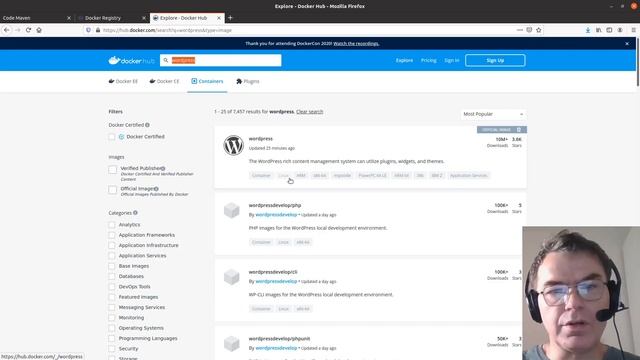Switch to the Docker Registry browser tab
The height and width of the screenshot is (360, 640).
(111, 18)
